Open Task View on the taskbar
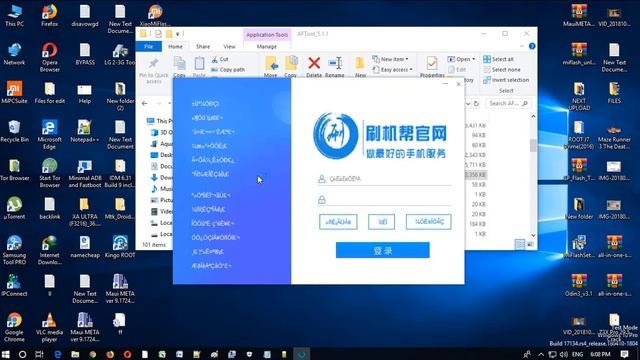This screenshot has width=640, height=360. pos(39,354)
